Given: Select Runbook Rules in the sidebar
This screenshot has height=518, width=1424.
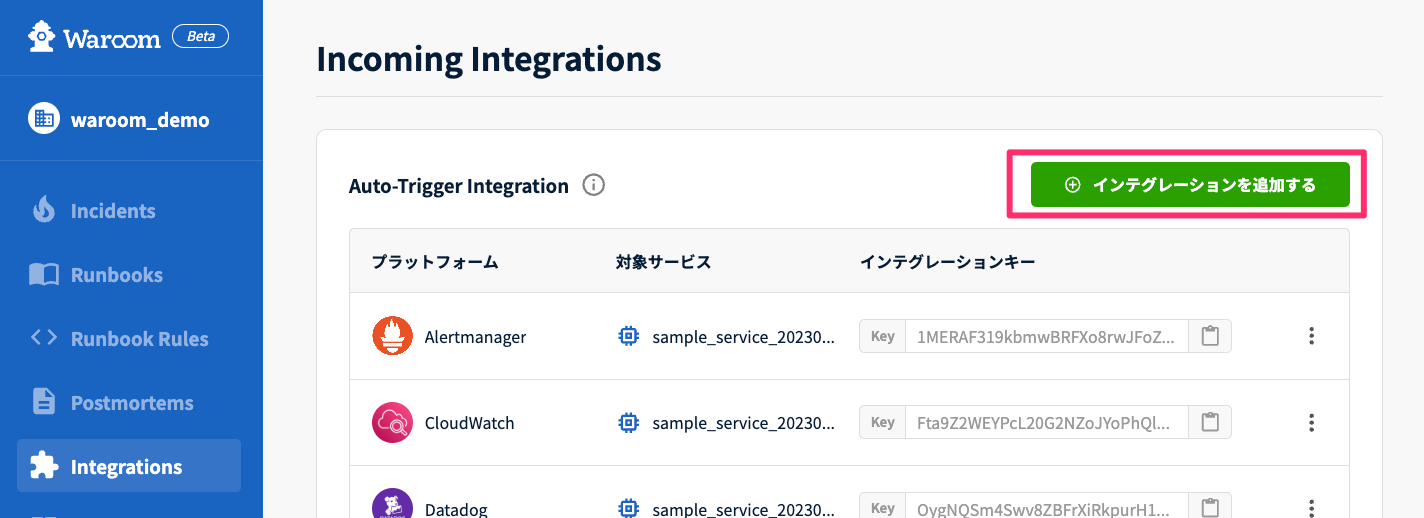Looking at the screenshot, I should (x=139, y=339).
